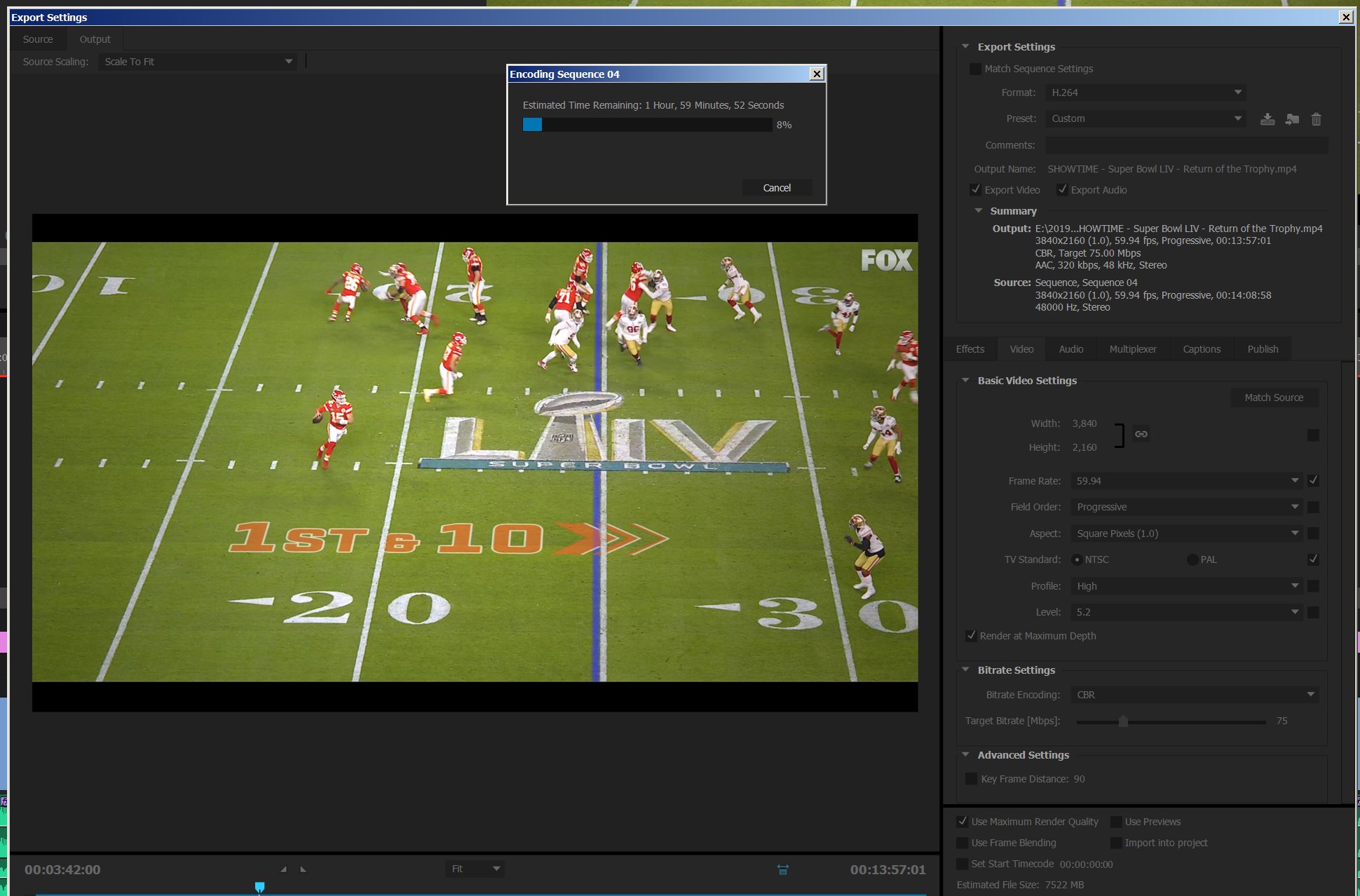Click the Width value 3,840

pos(1084,423)
